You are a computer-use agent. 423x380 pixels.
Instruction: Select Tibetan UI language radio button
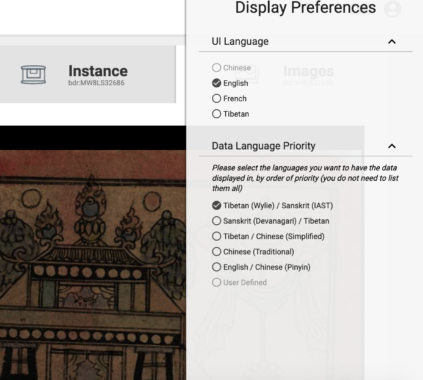click(x=216, y=114)
